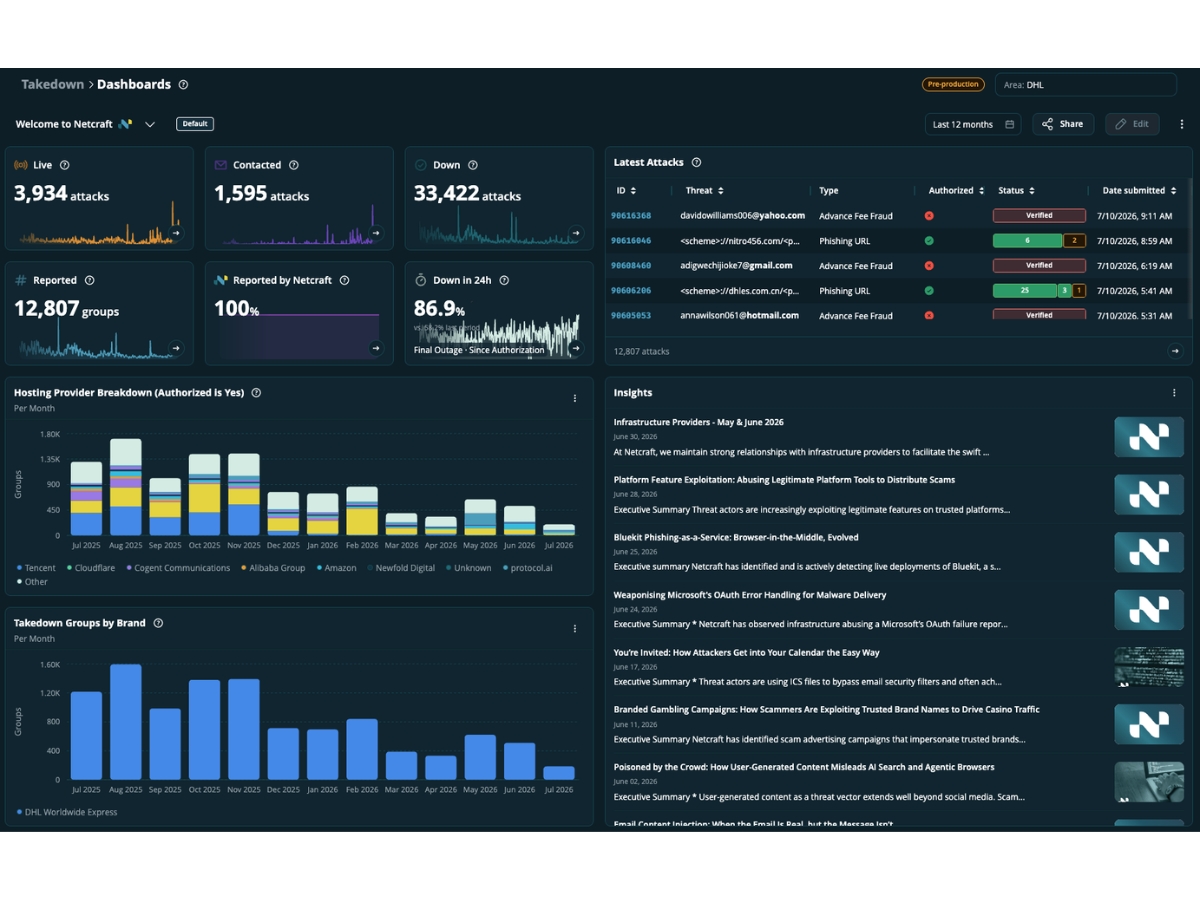Screen dimensions: 1200x900
Task: Toggle DHL Worldwide Express legend series
Action: click(66, 812)
